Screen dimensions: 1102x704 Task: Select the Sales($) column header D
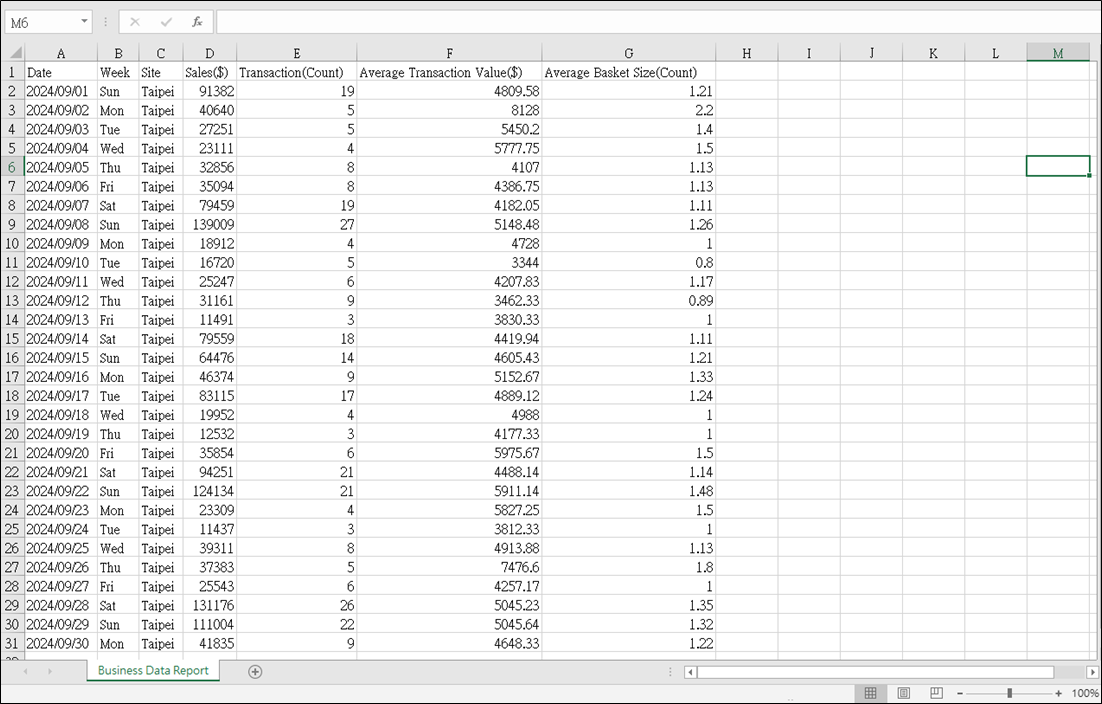click(x=210, y=52)
